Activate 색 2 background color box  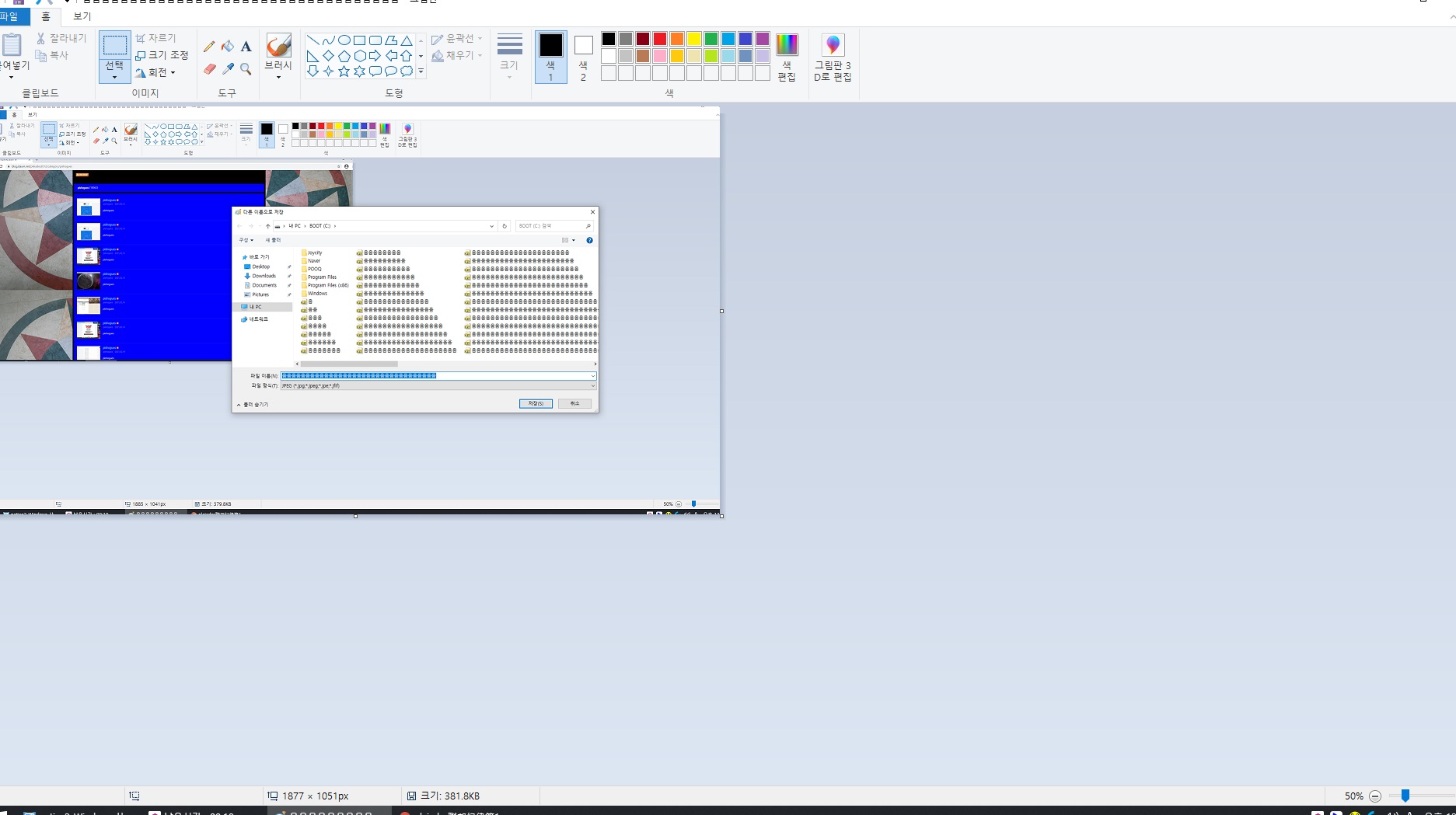(x=584, y=57)
